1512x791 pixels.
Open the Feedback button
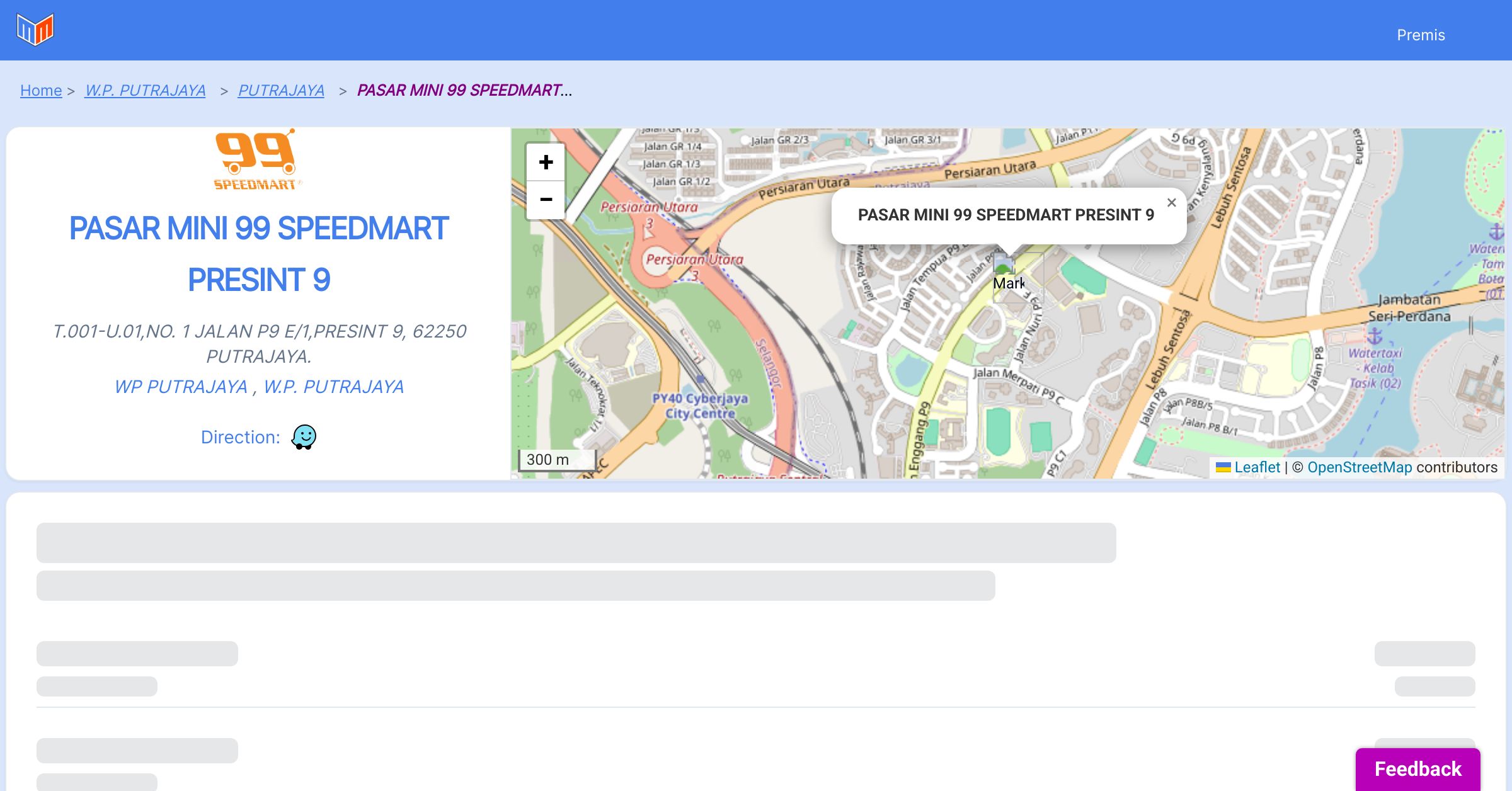coord(1417,769)
